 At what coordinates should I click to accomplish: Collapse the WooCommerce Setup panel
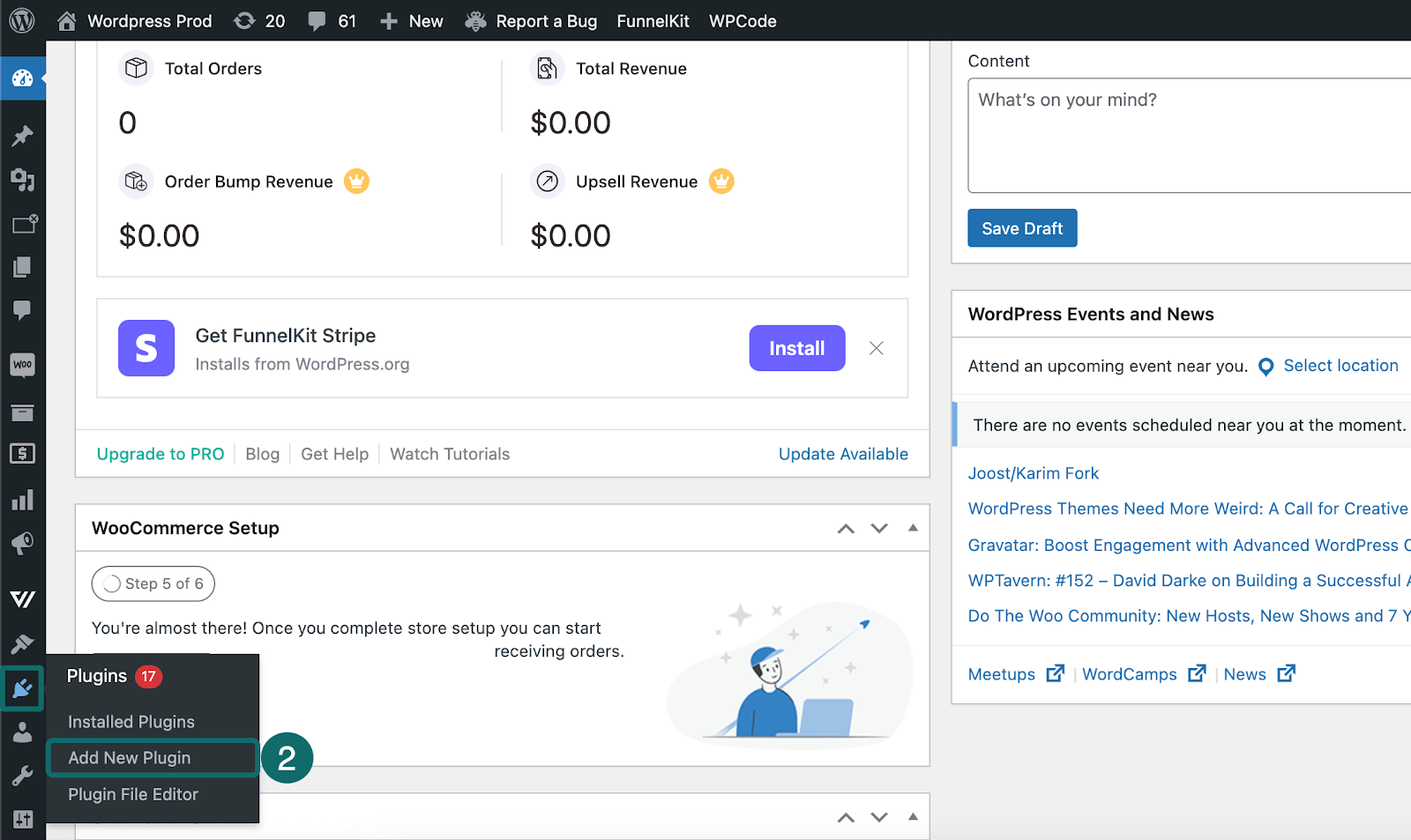(x=913, y=527)
